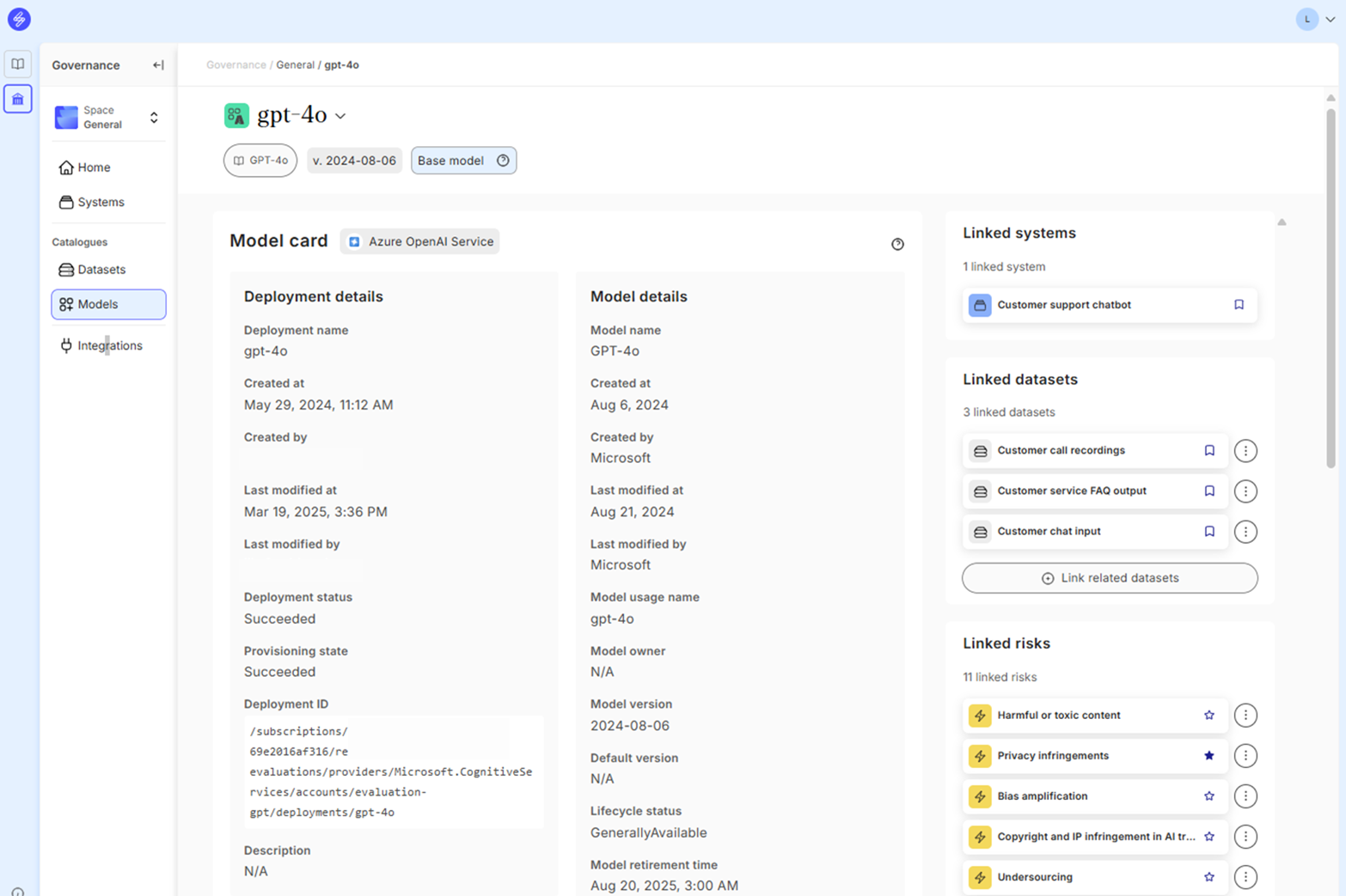Viewport: 1346px width, 896px height.
Task: Open the governance building icon in left rail
Action: (18, 100)
